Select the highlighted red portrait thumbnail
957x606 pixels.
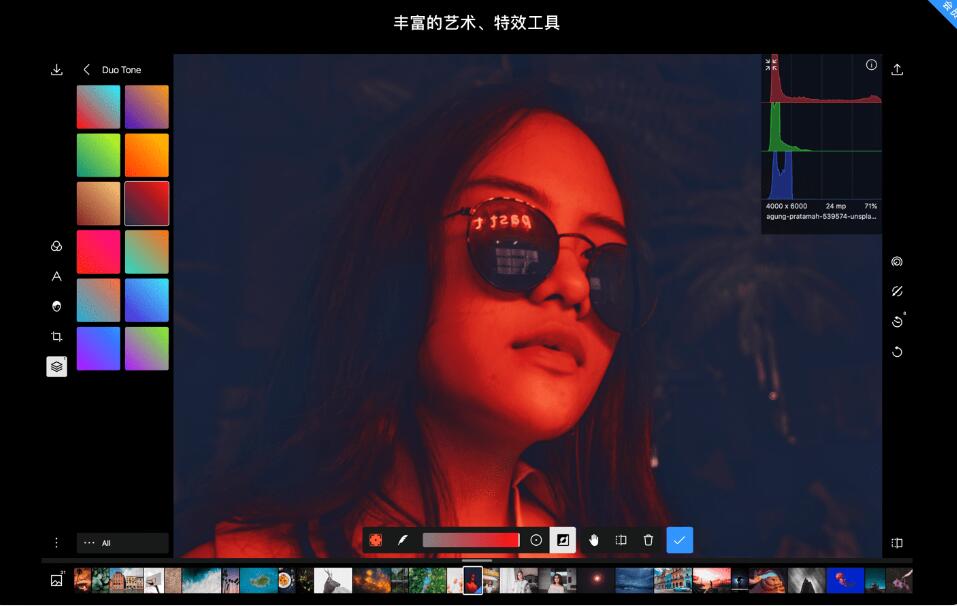point(472,580)
